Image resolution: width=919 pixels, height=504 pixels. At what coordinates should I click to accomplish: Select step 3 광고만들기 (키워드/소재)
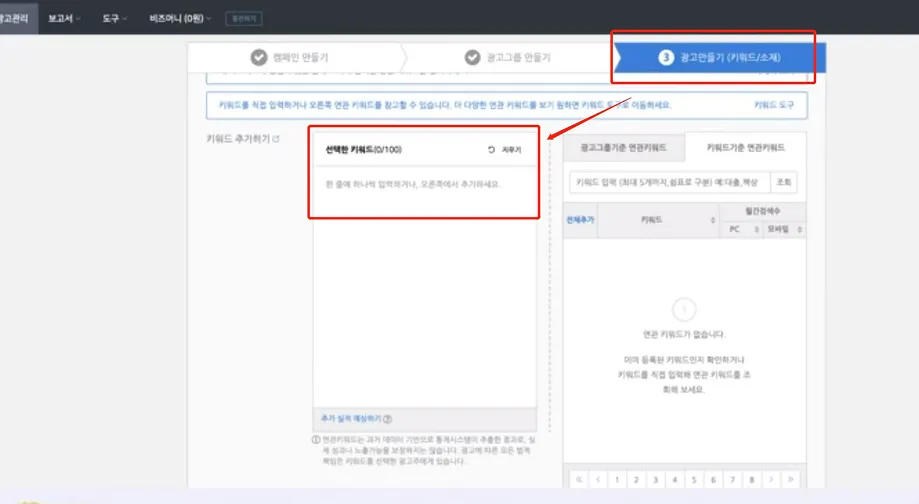(x=720, y=57)
